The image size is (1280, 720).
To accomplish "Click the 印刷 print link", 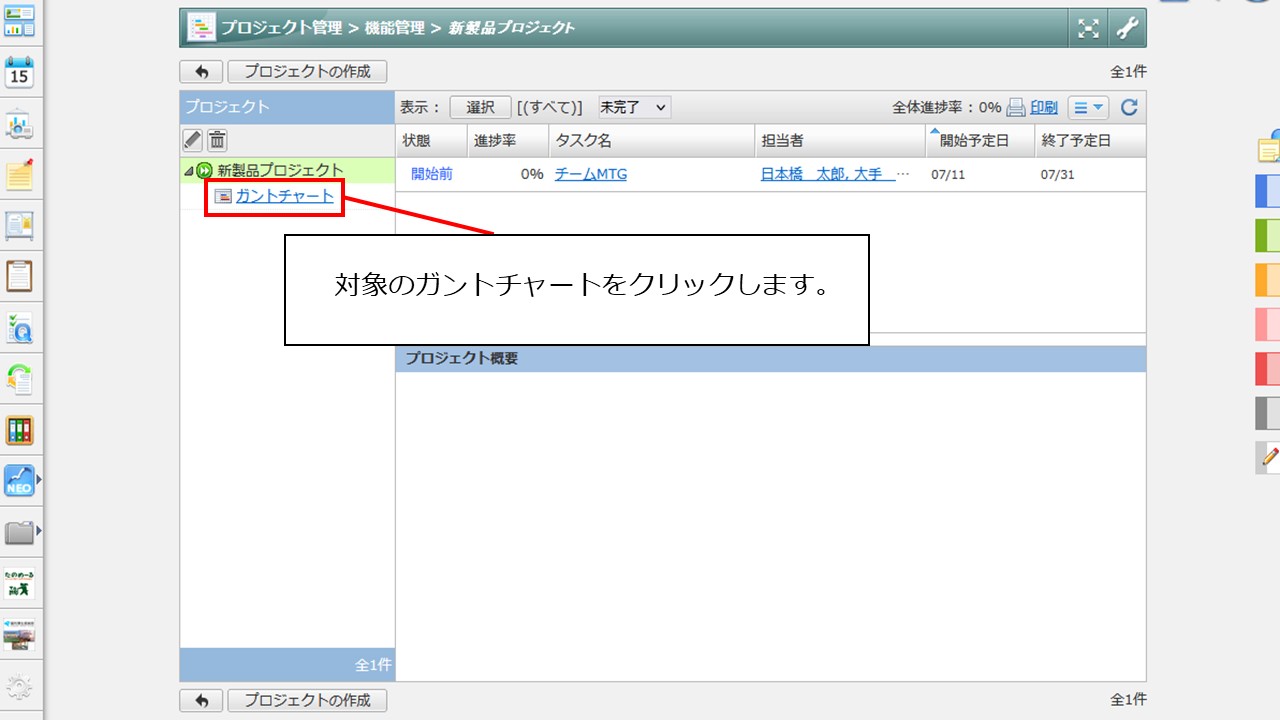I will coord(1043,108).
